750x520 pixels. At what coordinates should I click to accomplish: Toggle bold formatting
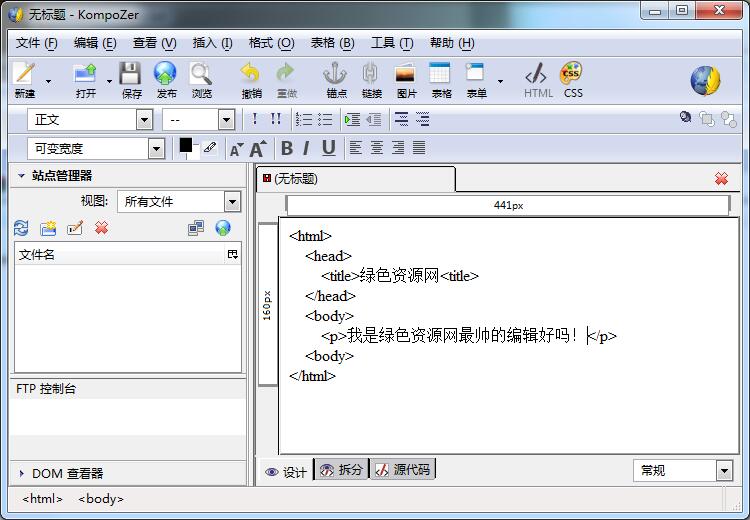click(287, 148)
